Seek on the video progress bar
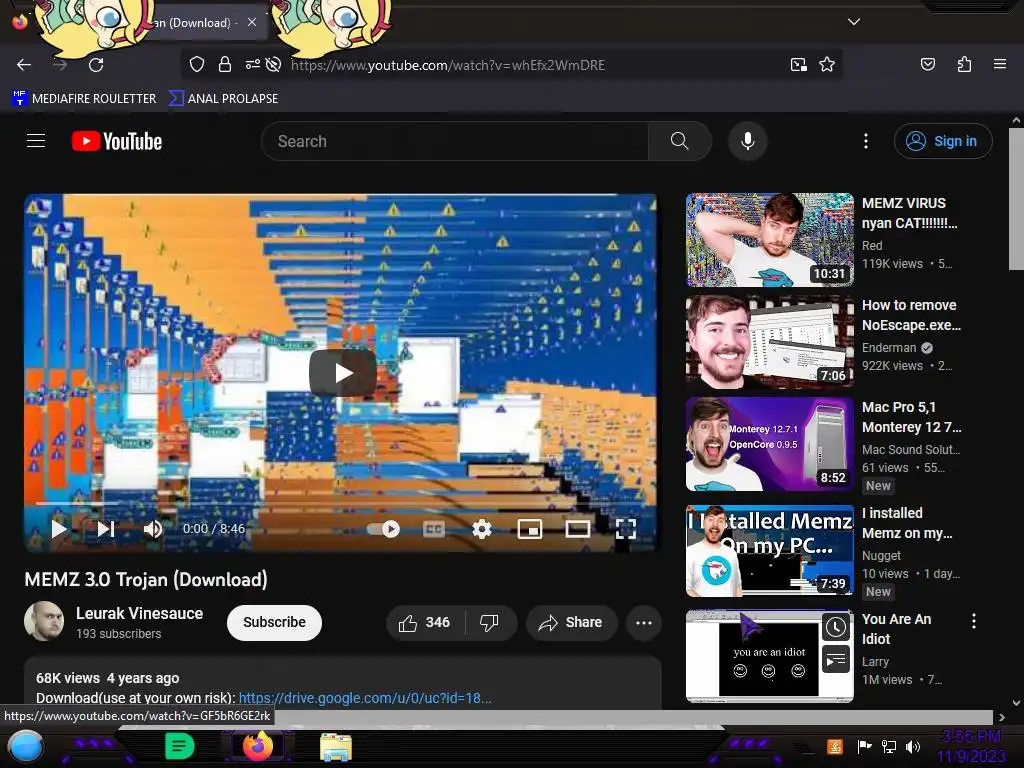 coord(340,504)
